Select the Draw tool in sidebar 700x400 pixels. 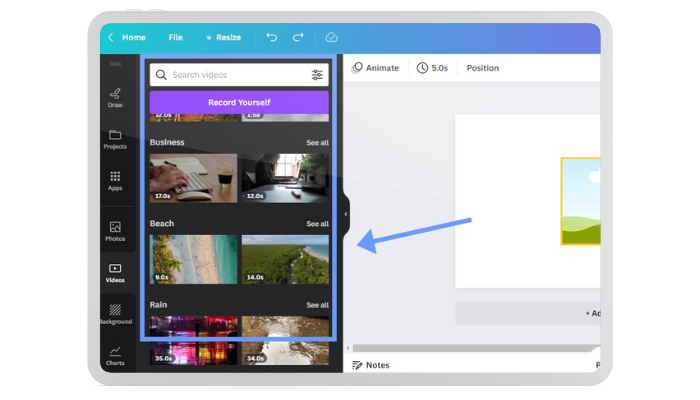pyautogui.click(x=115, y=98)
